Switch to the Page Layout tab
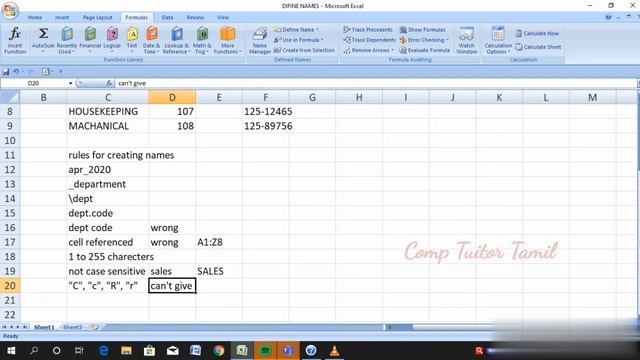 coord(97,18)
